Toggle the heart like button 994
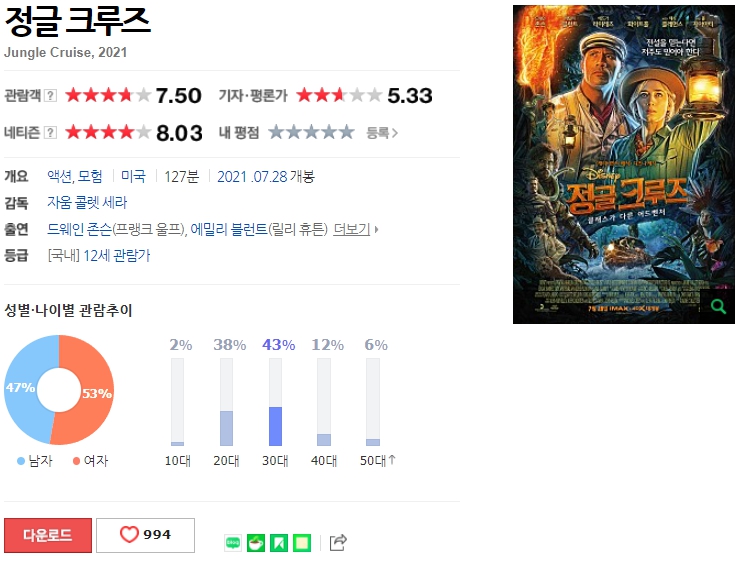The width and height of the screenshot is (738, 563). click(145, 535)
